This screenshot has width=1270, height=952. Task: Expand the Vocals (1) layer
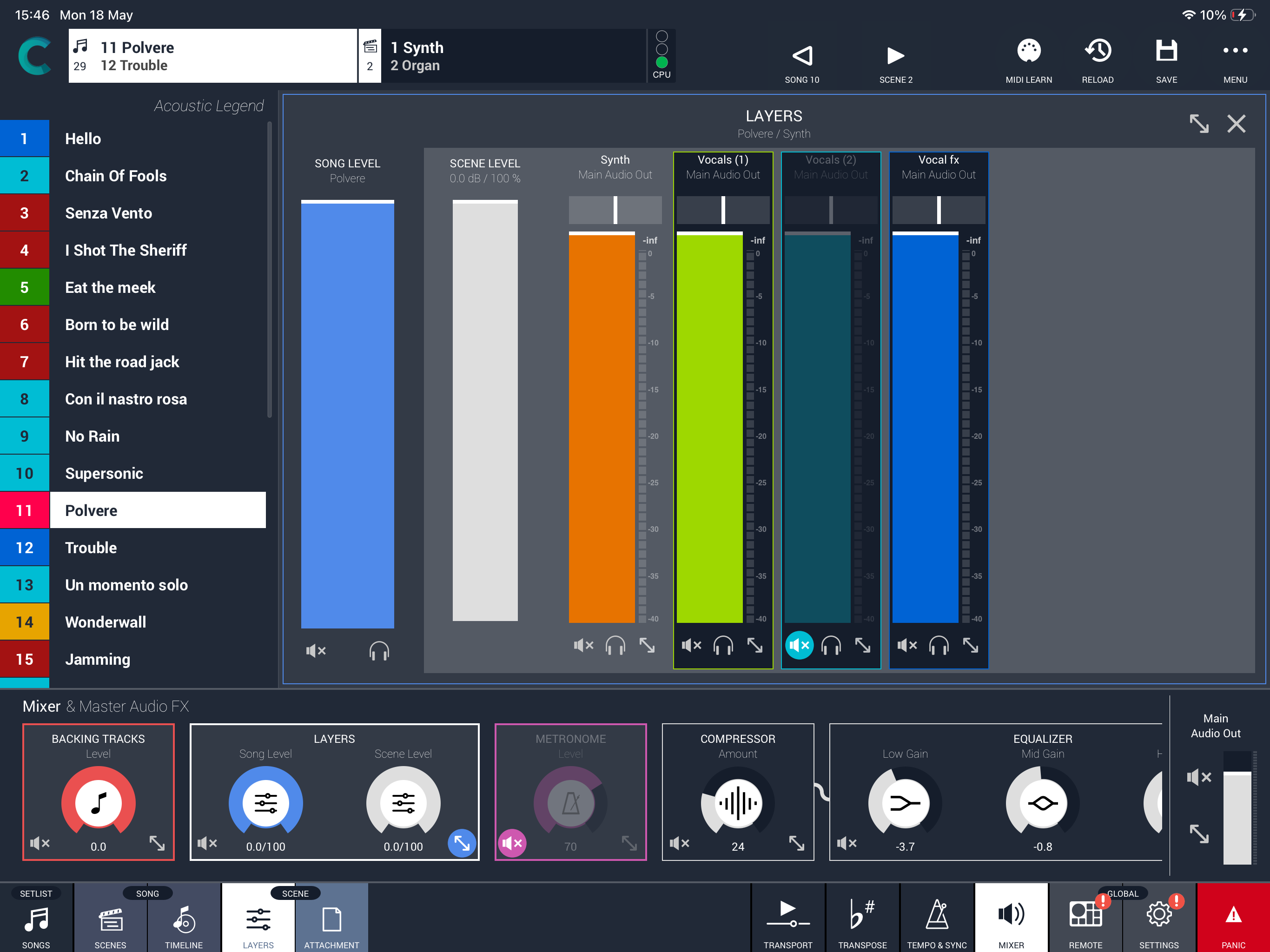pyautogui.click(x=755, y=645)
